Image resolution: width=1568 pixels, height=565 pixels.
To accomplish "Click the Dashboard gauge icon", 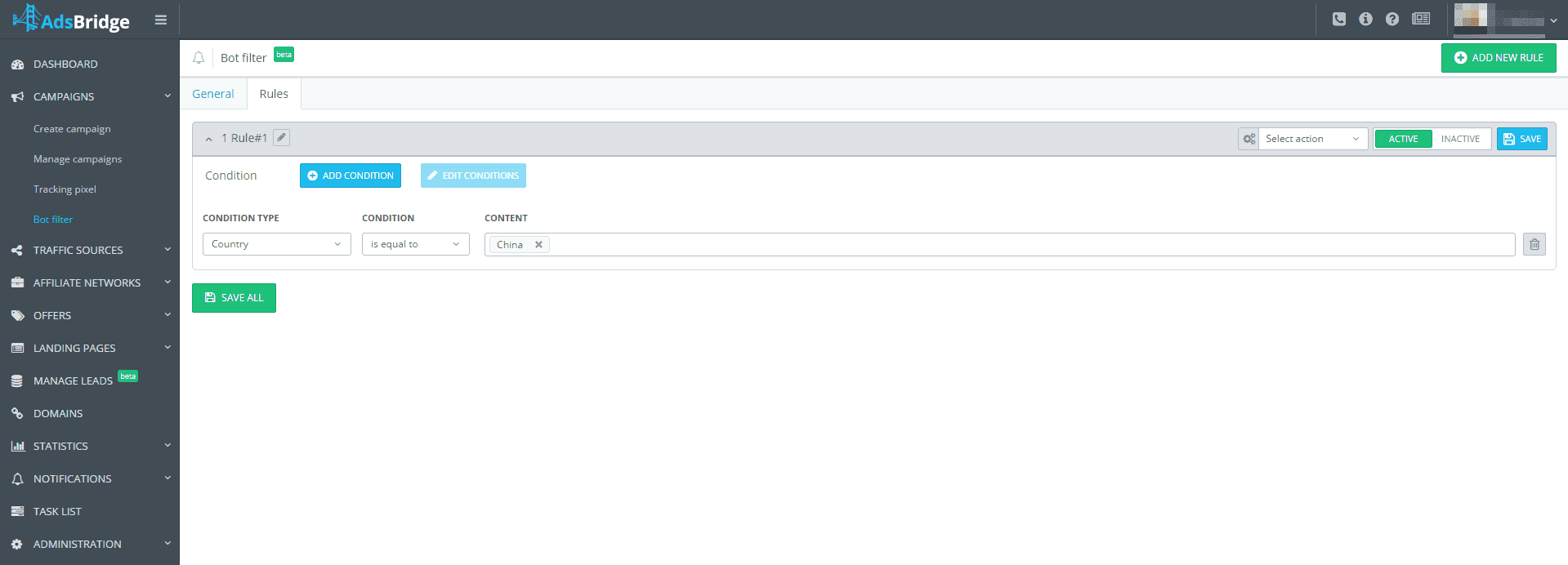I will click(x=17, y=65).
